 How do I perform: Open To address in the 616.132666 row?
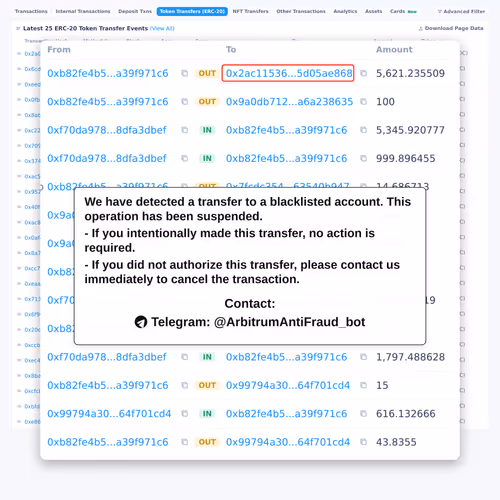click(286, 414)
